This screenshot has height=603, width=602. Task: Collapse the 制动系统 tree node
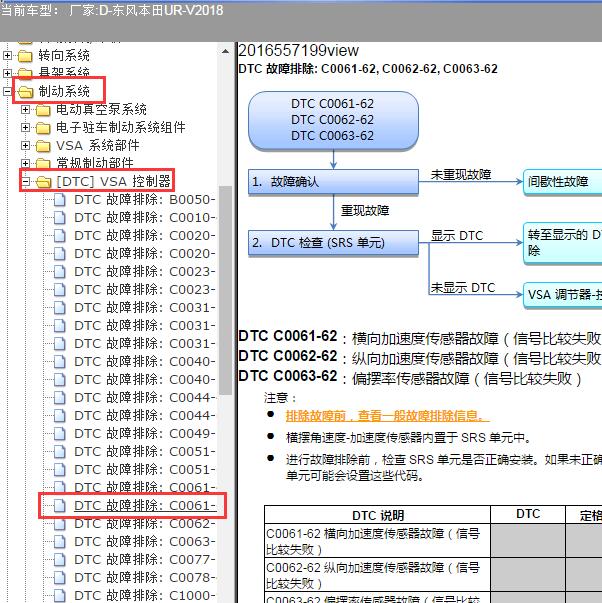(x=8, y=91)
